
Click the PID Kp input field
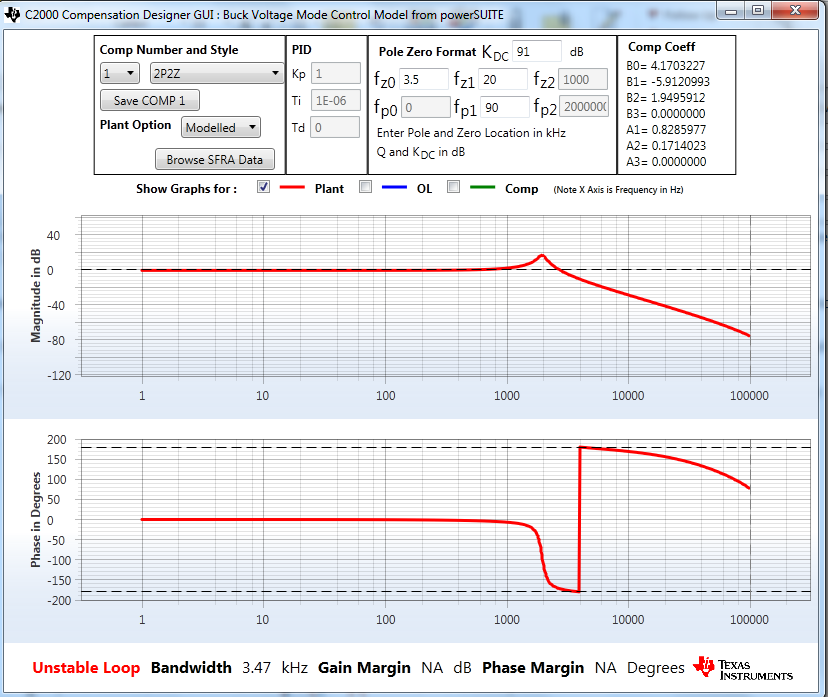point(336,73)
